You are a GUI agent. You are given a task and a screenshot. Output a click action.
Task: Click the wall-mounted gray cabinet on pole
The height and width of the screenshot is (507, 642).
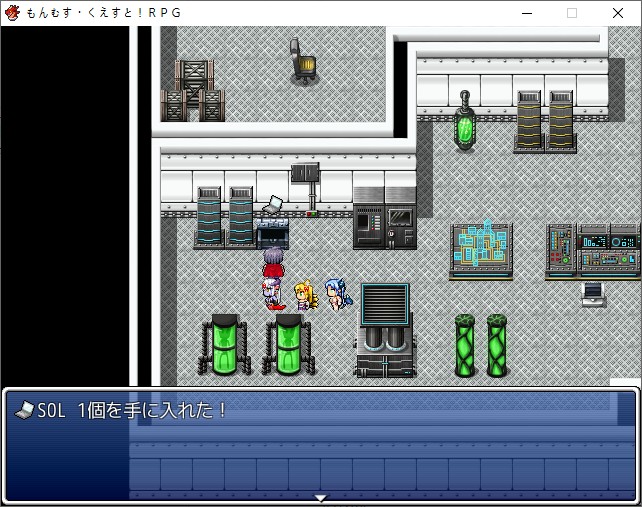click(305, 189)
